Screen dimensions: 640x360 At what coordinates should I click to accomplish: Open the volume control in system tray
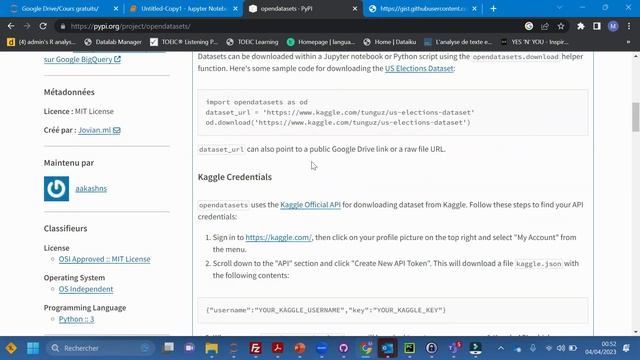[x=561, y=348]
